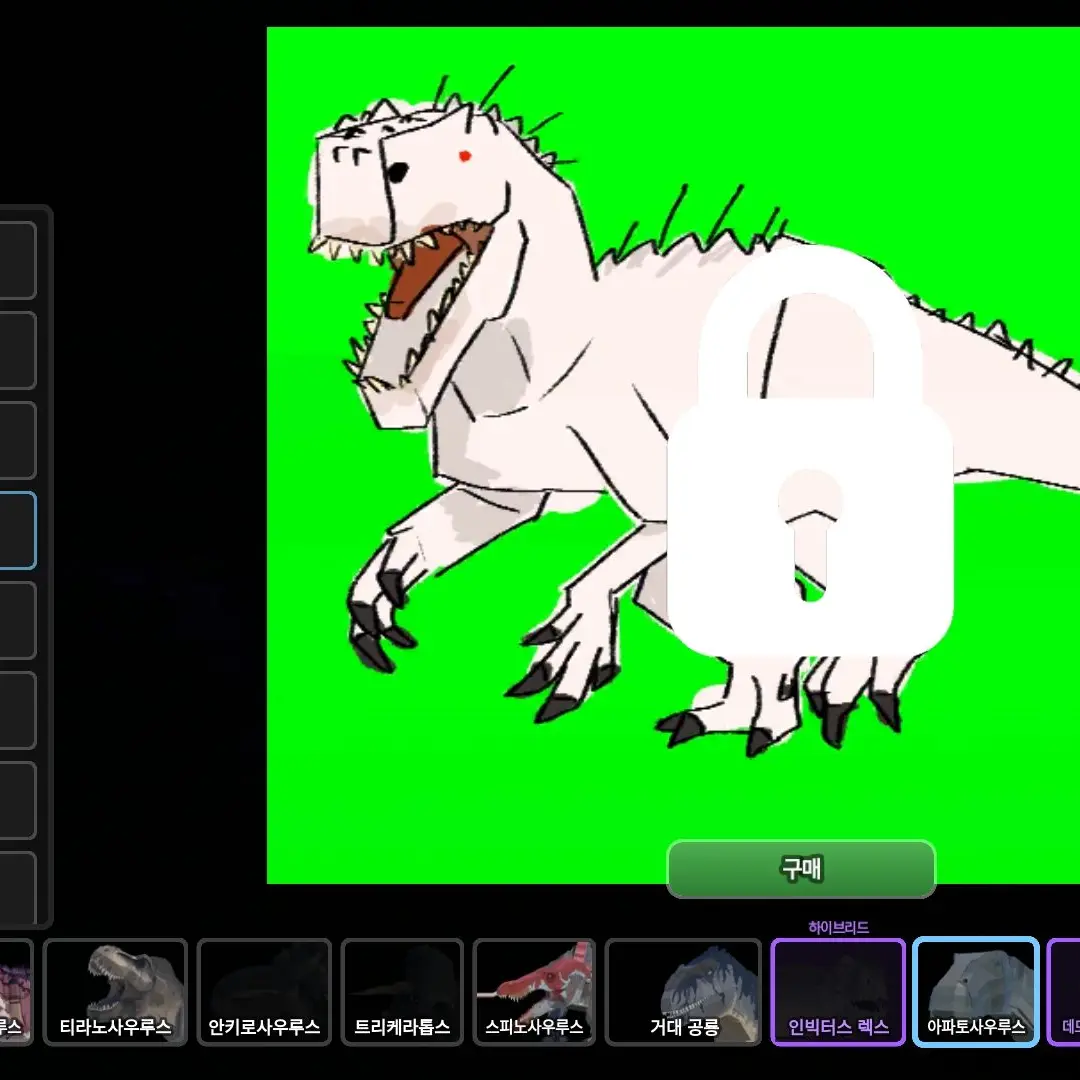Select the partially visible purple 데모 card
This screenshot has width=1080, height=1080.
pyautogui.click(x=1064, y=991)
